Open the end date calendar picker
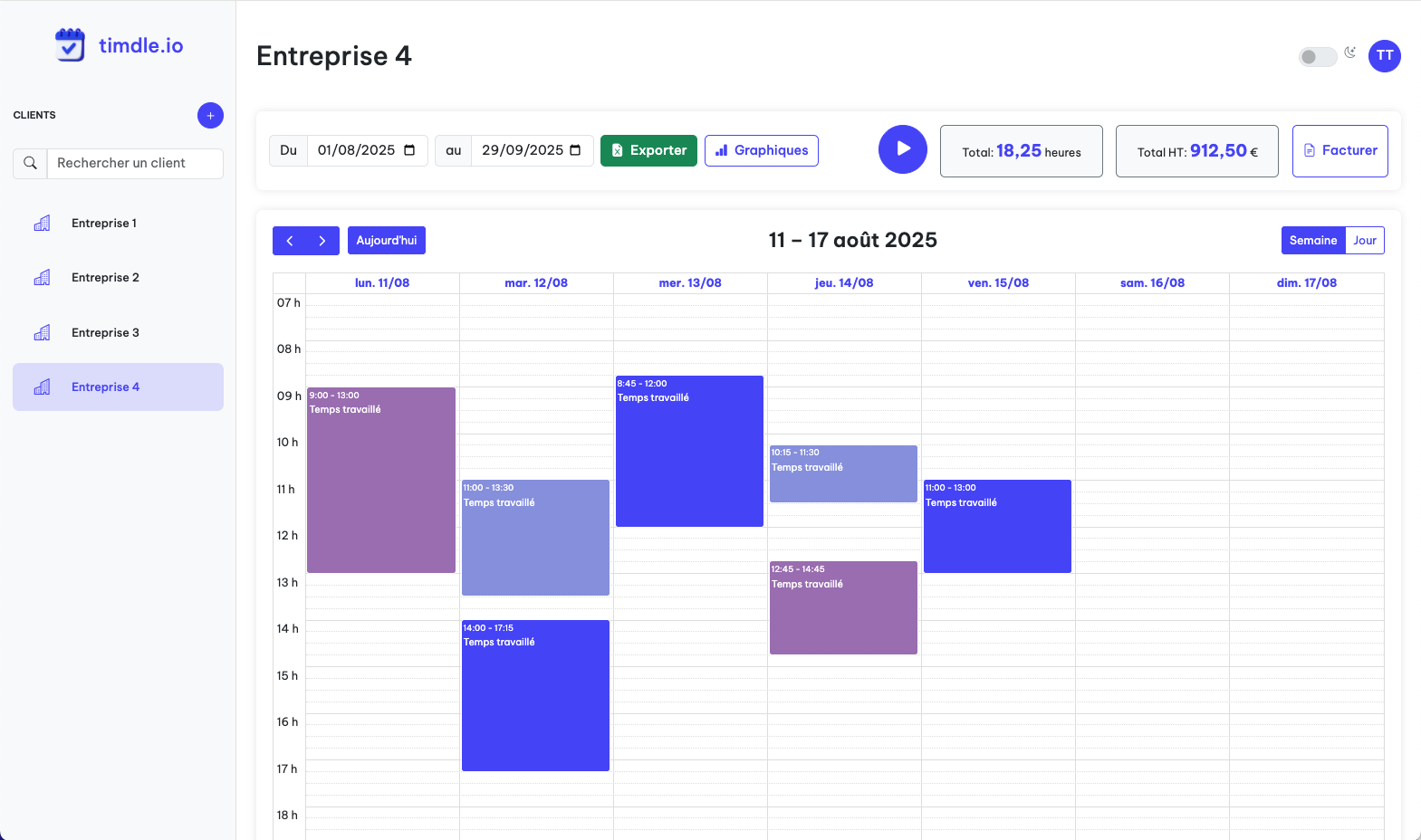The height and width of the screenshot is (840, 1421). [x=575, y=150]
